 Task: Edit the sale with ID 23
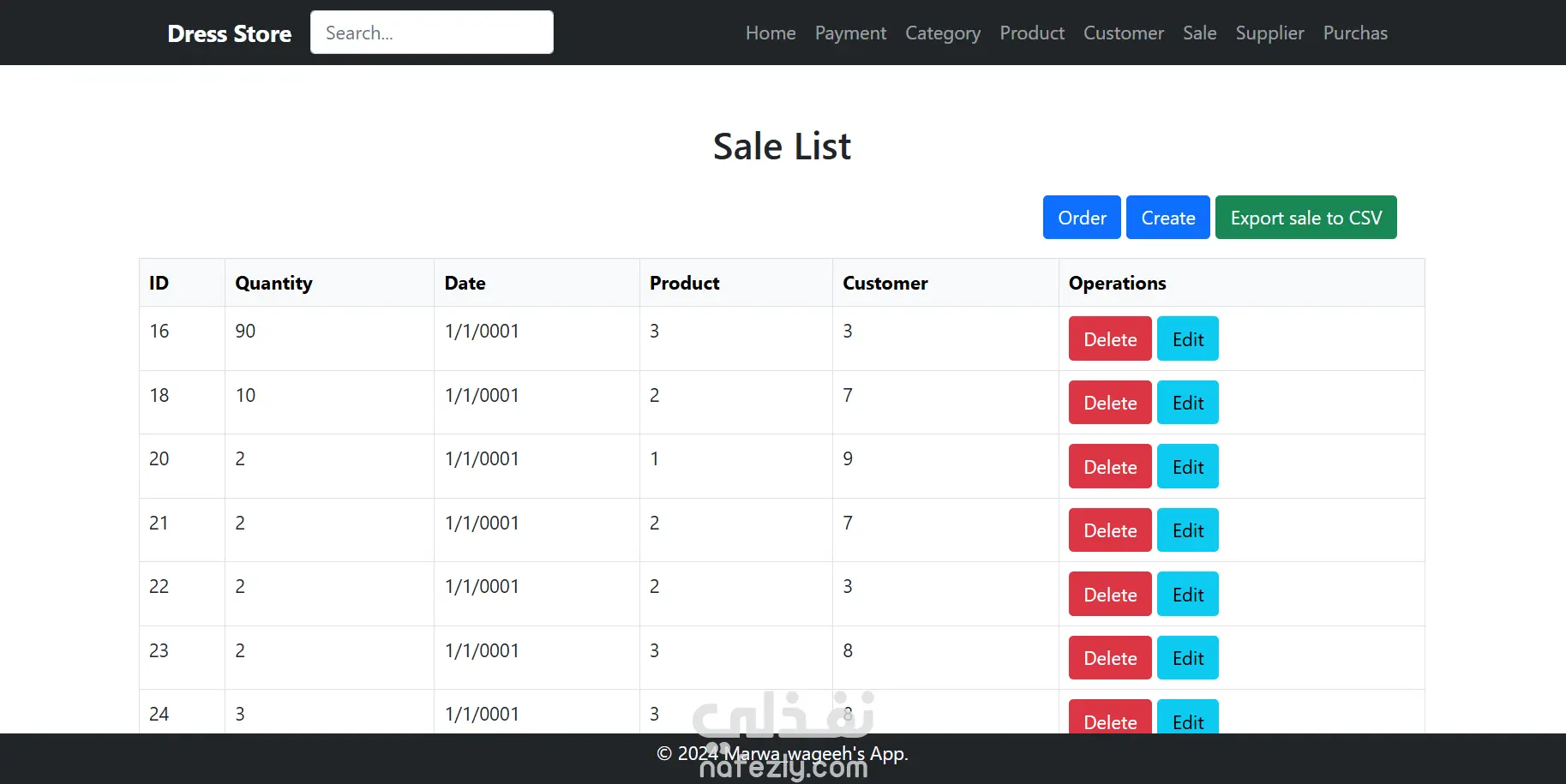point(1187,658)
